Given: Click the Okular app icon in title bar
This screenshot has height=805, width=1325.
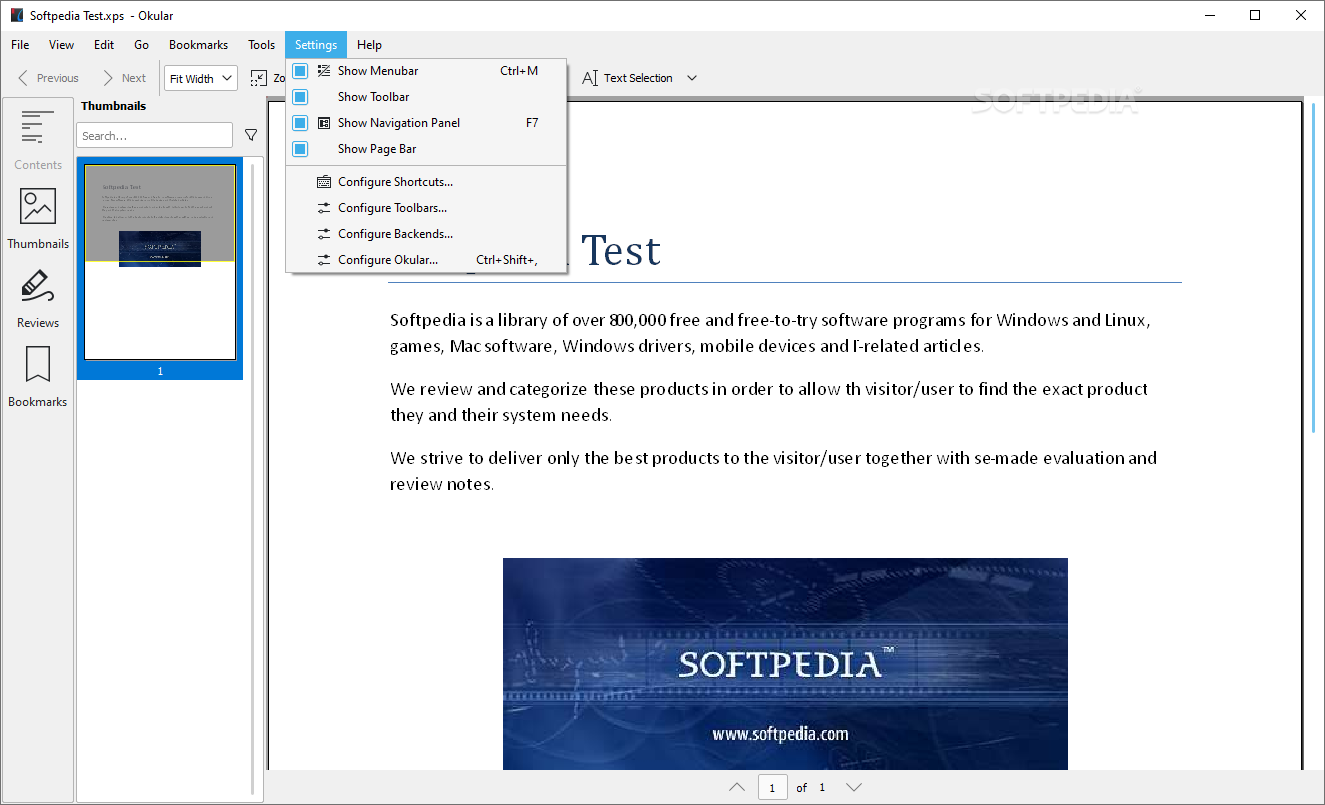Looking at the screenshot, I should [x=17, y=15].
